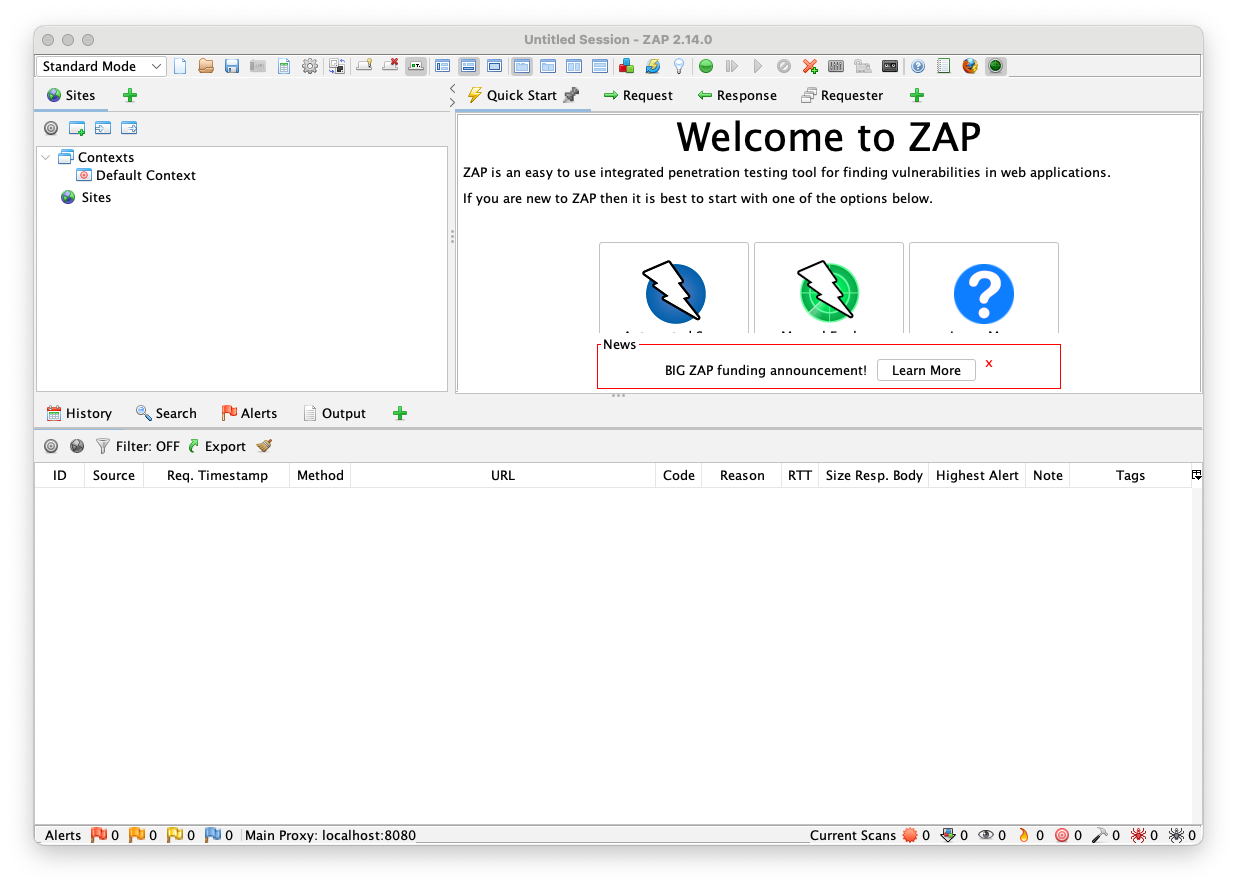Image resolution: width=1237 pixels, height=887 pixels.
Task: Open the Scan Policy Manager icon
Action: 836,67
